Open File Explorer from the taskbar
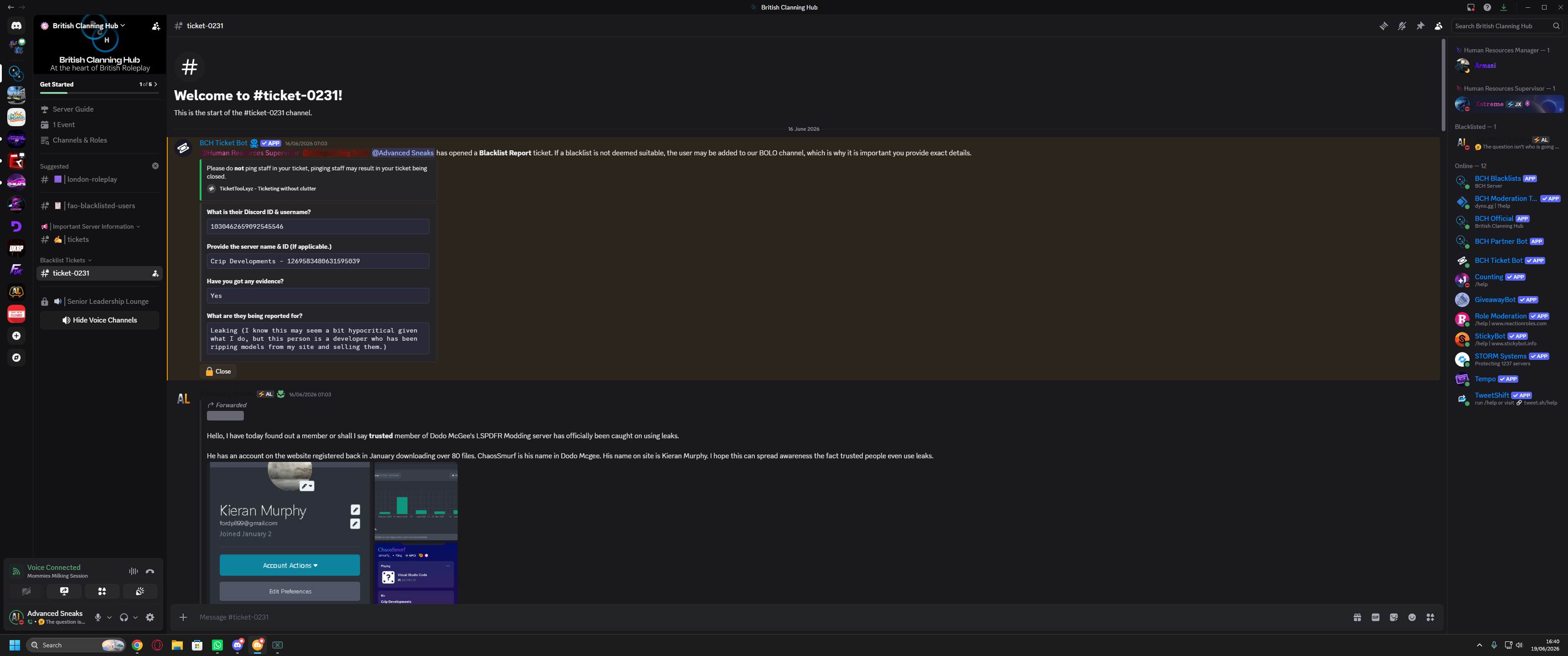The image size is (1568, 656). point(177,646)
